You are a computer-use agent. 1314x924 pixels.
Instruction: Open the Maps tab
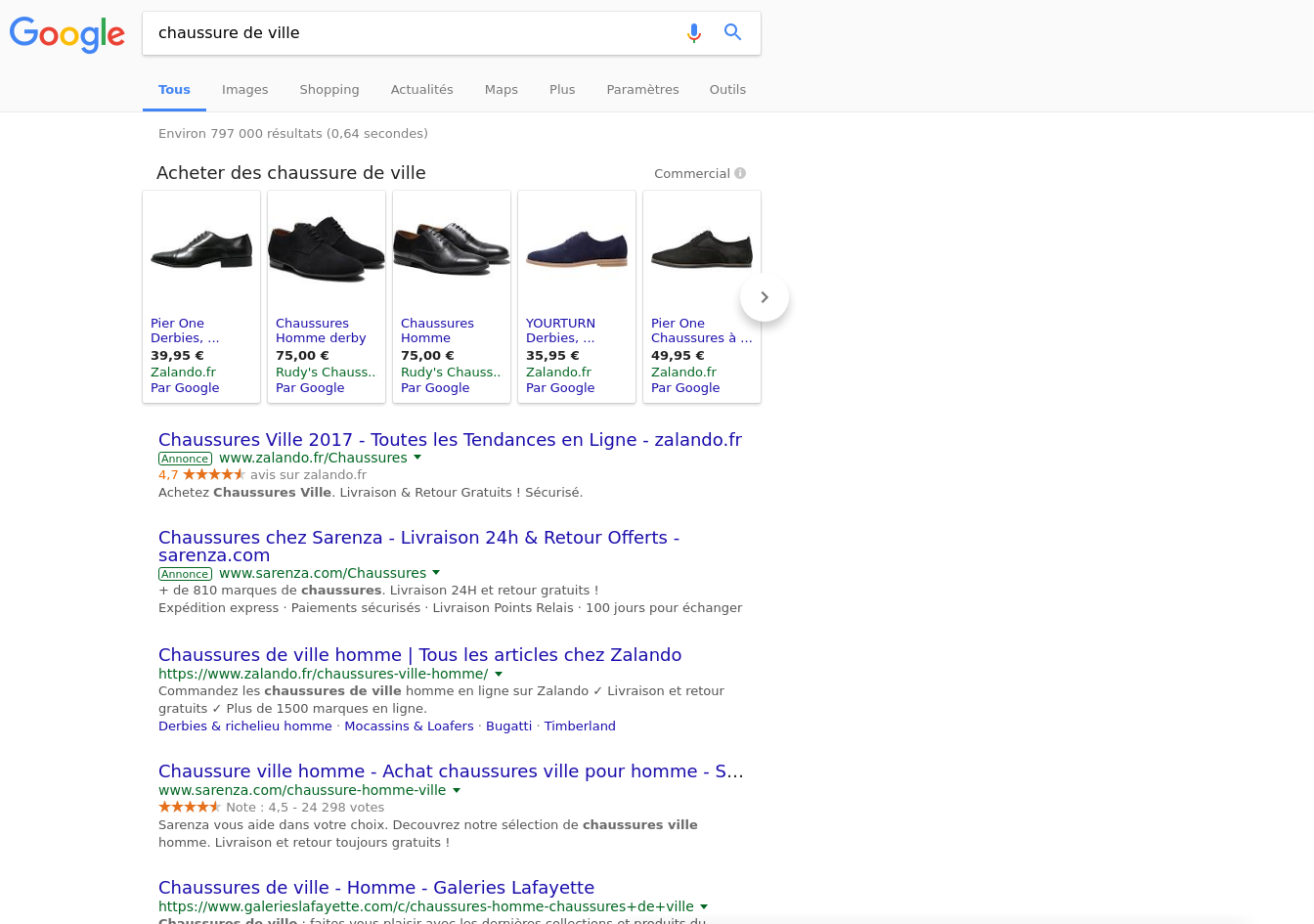(x=502, y=90)
